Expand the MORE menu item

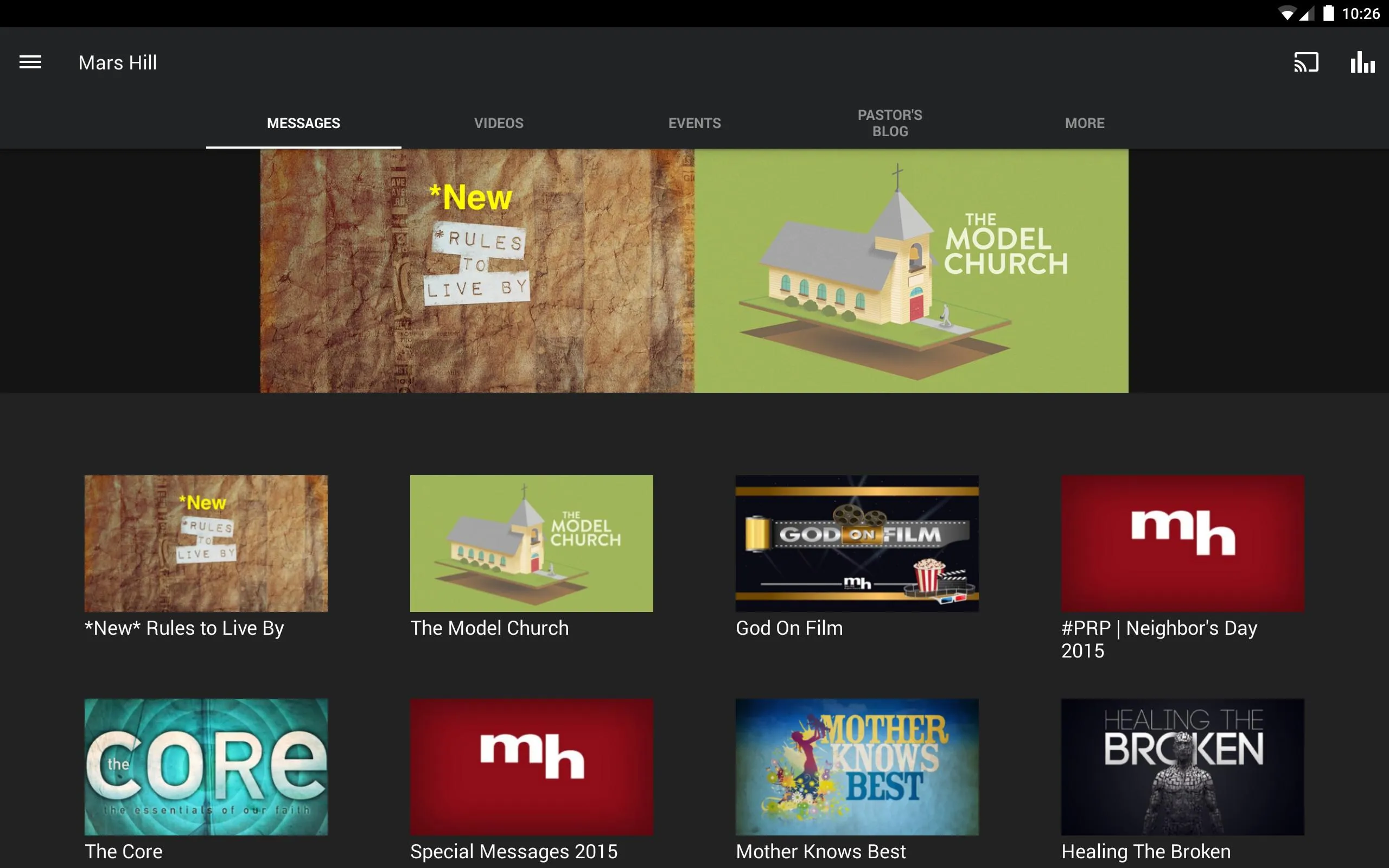[x=1084, y=122]
